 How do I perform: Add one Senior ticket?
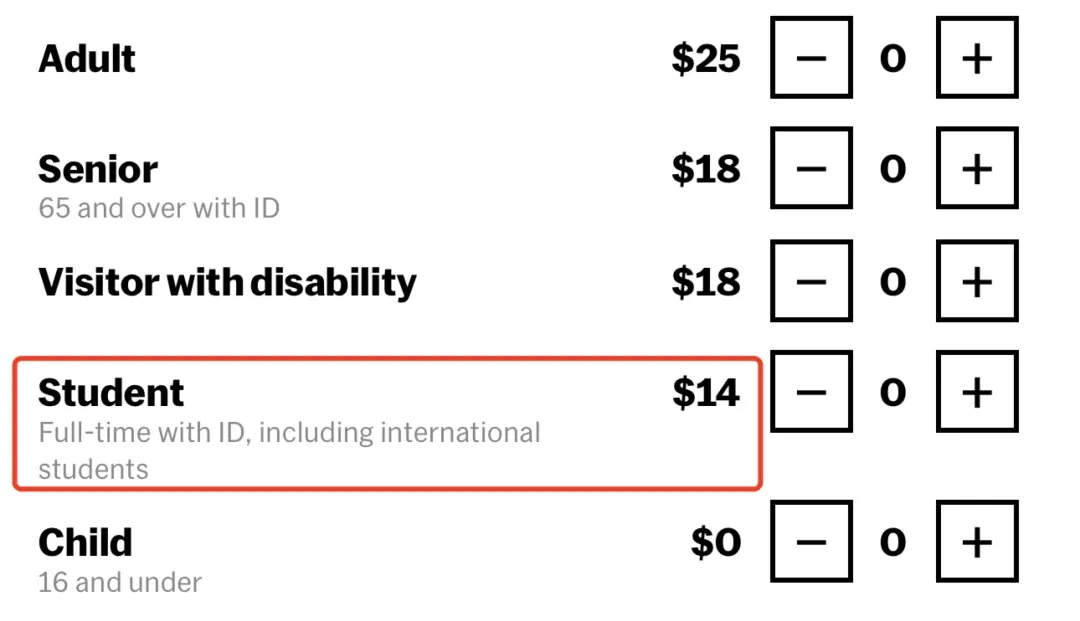[976, 170]
